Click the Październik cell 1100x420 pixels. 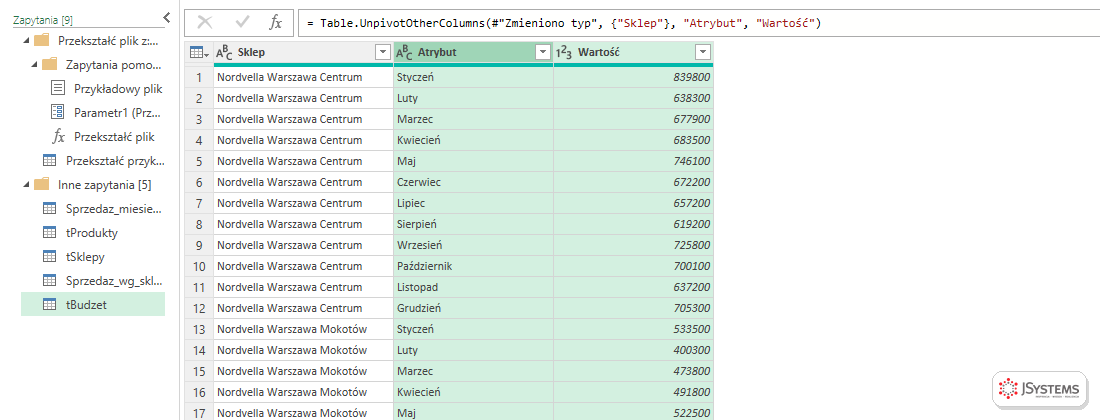tap(474, 266)
